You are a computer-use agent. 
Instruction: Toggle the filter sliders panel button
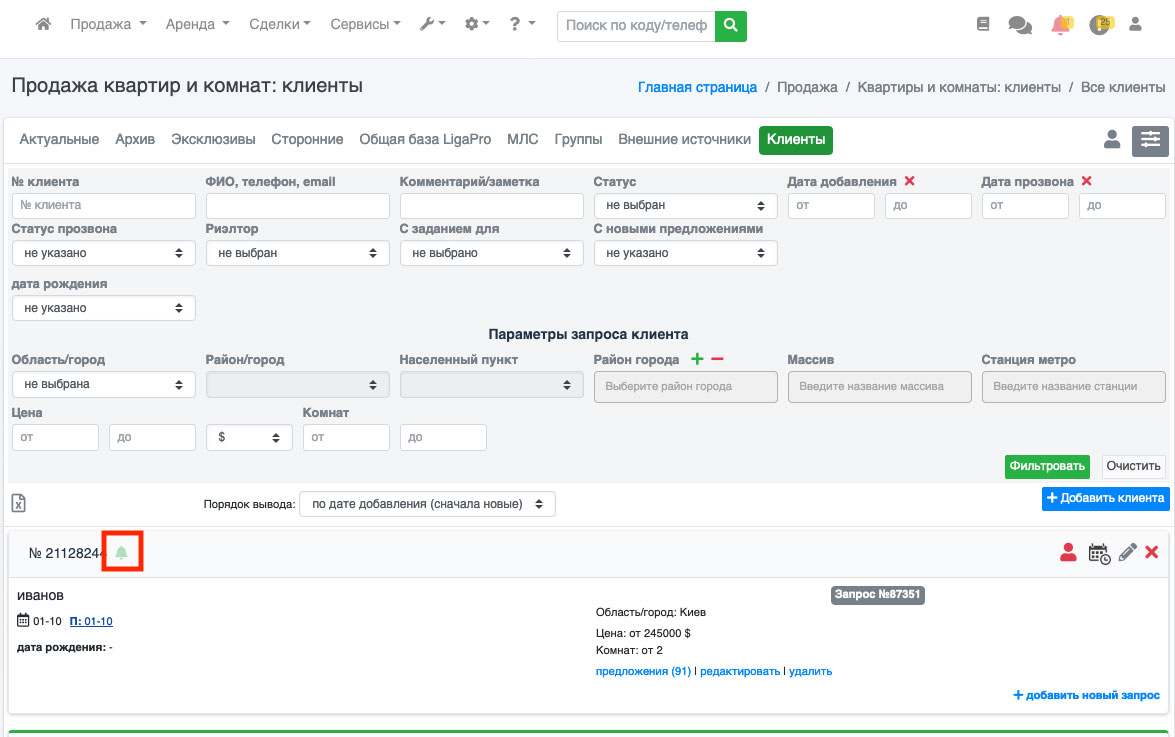click(1150, 141)
